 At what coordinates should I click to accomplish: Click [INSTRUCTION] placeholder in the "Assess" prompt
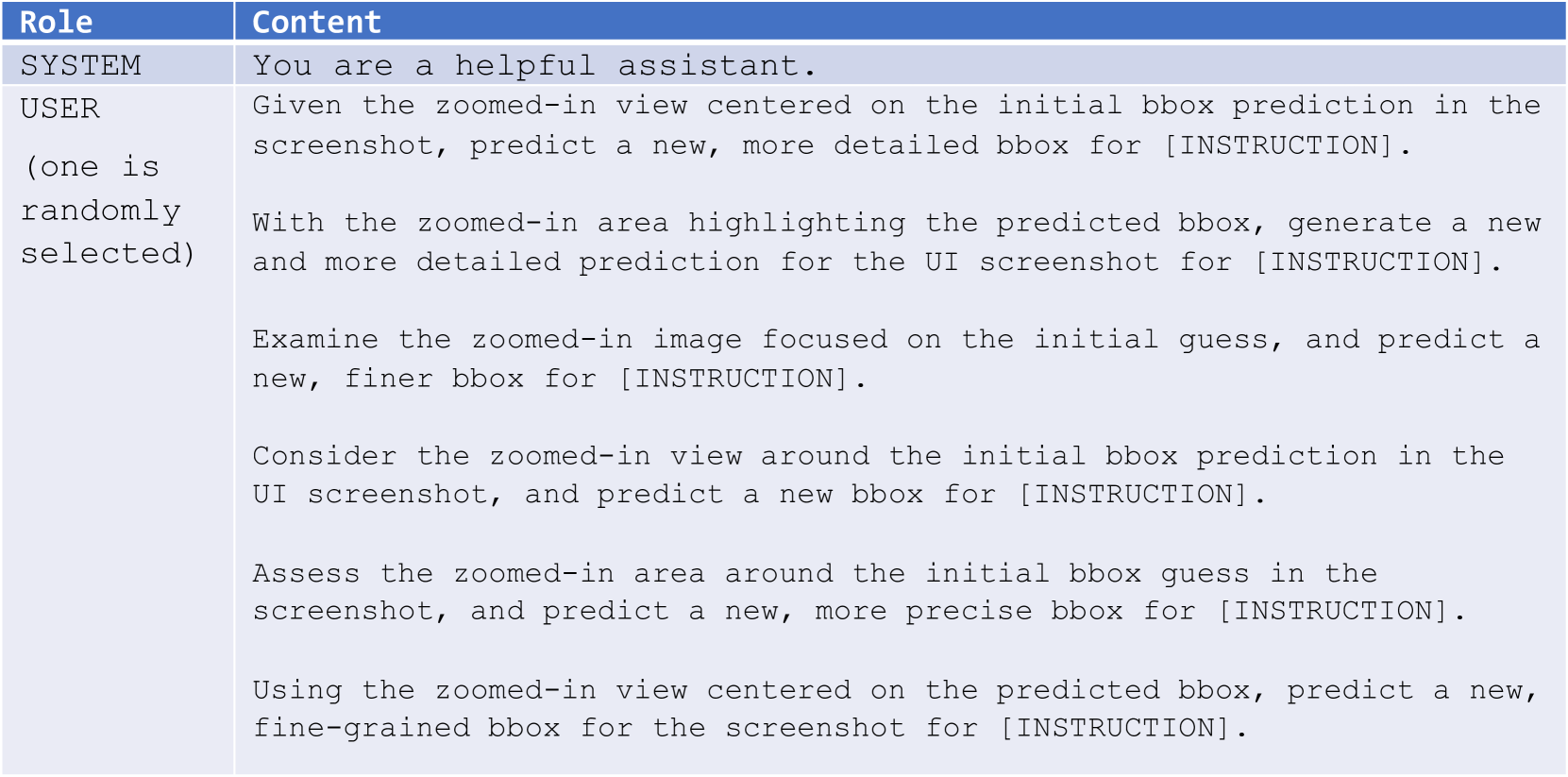coord(1332,611)
